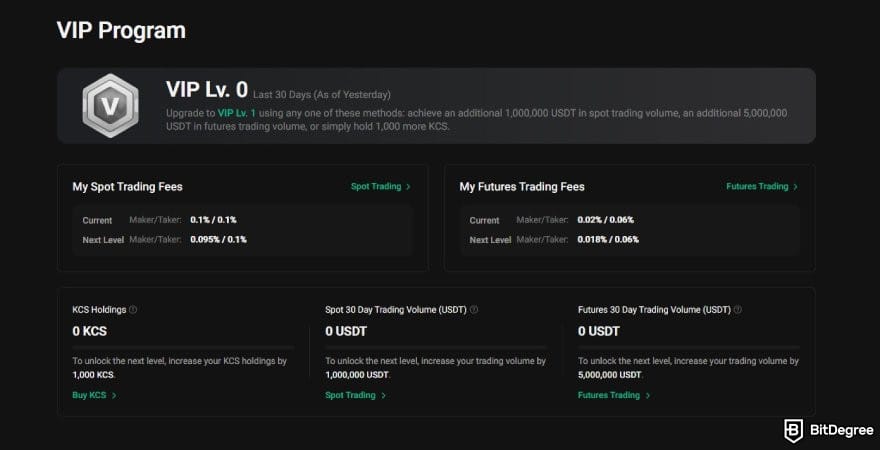Click KCS Holdings label

click(x=99, y=310)
